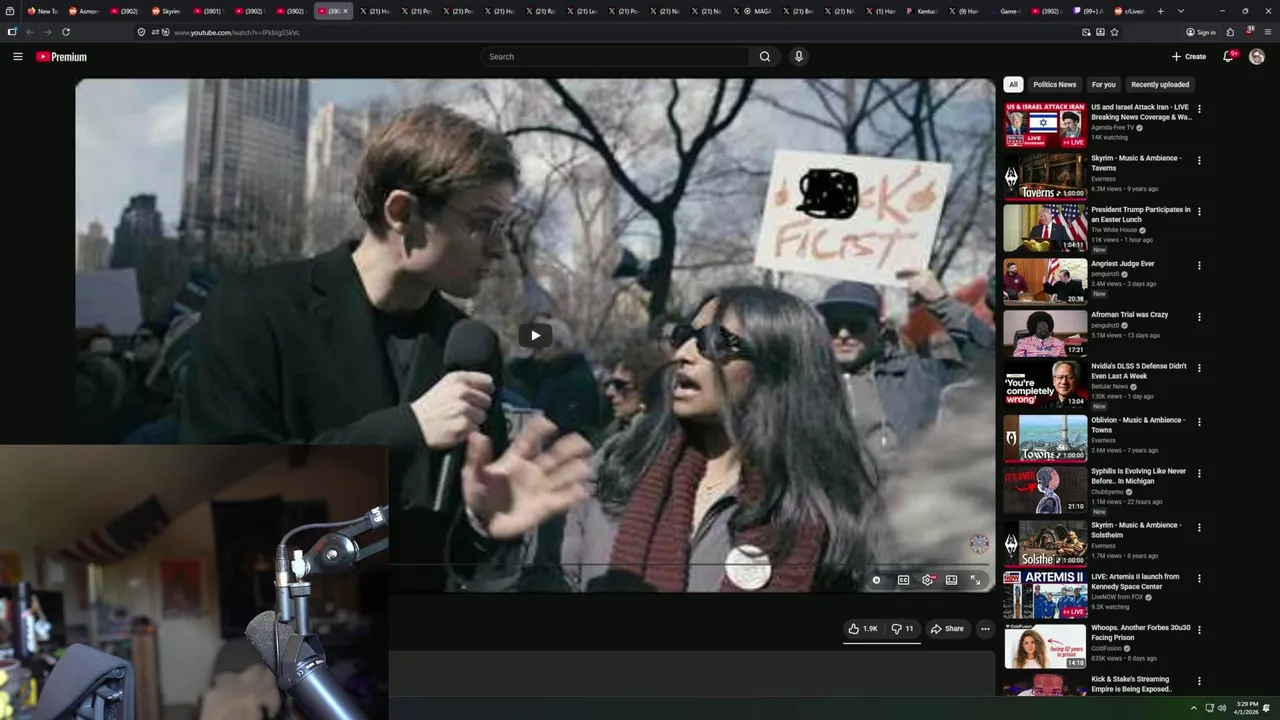Open menu for Oblivion Towns video
This screenshot has height=720, width=1280.
pos(1199,422)
